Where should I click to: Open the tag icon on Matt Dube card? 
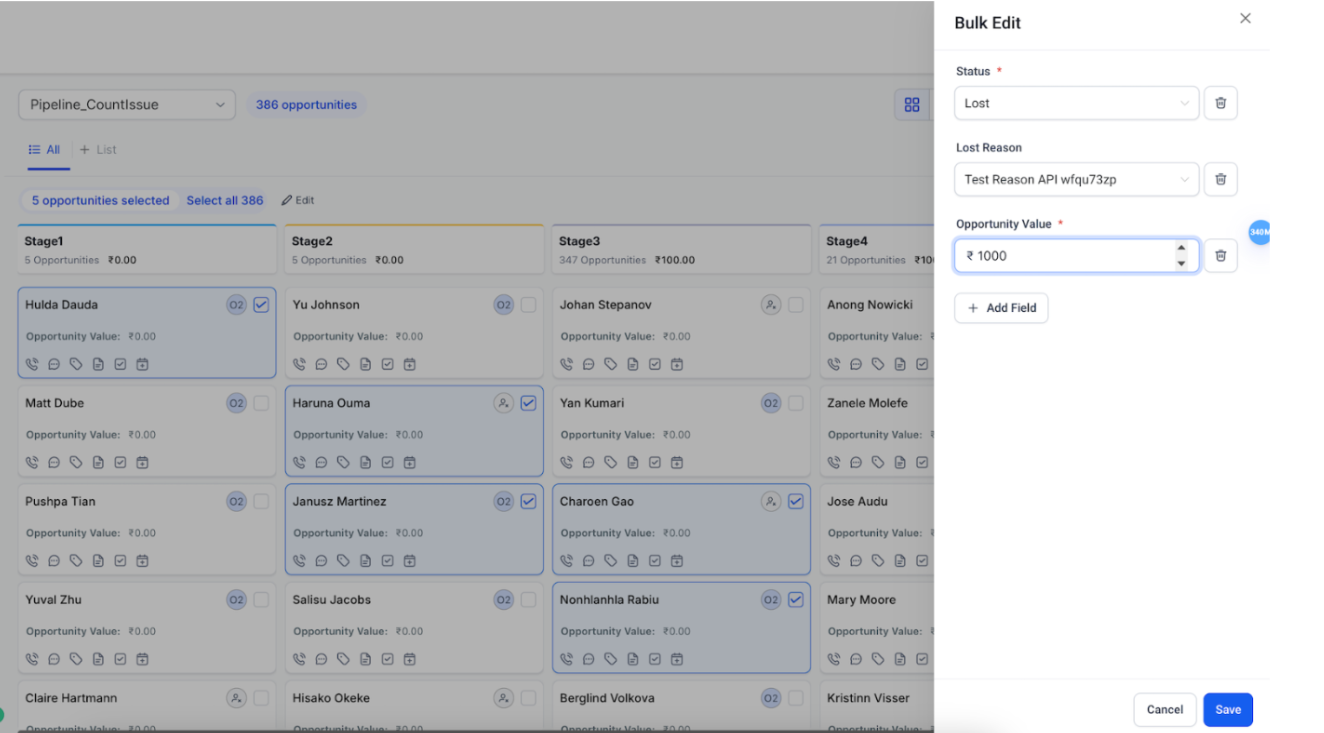76,463
